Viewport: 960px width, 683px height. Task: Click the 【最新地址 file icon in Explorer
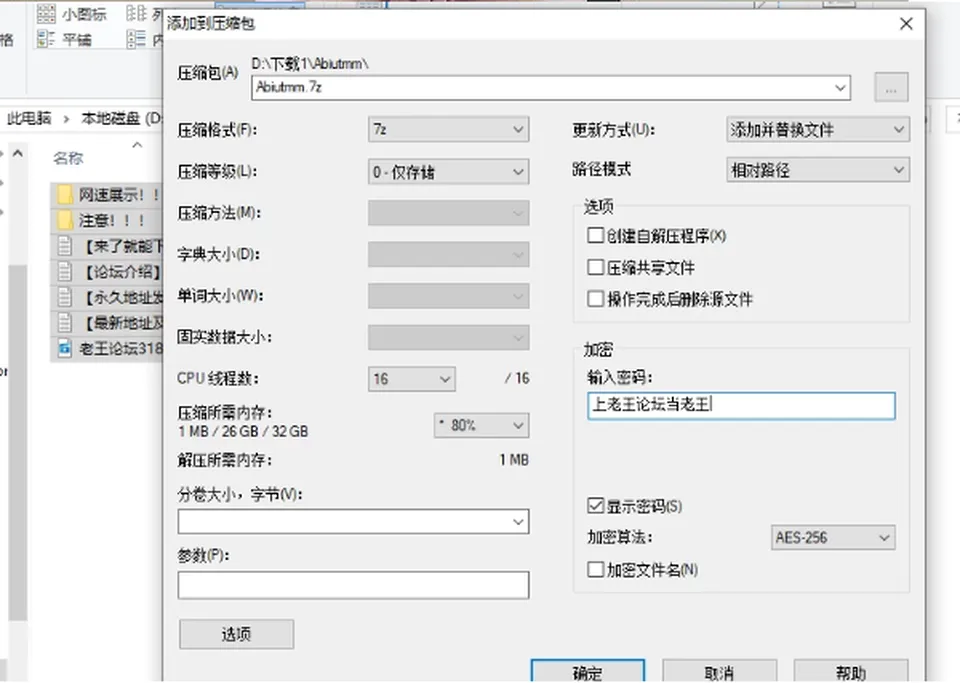click(64, 323)
